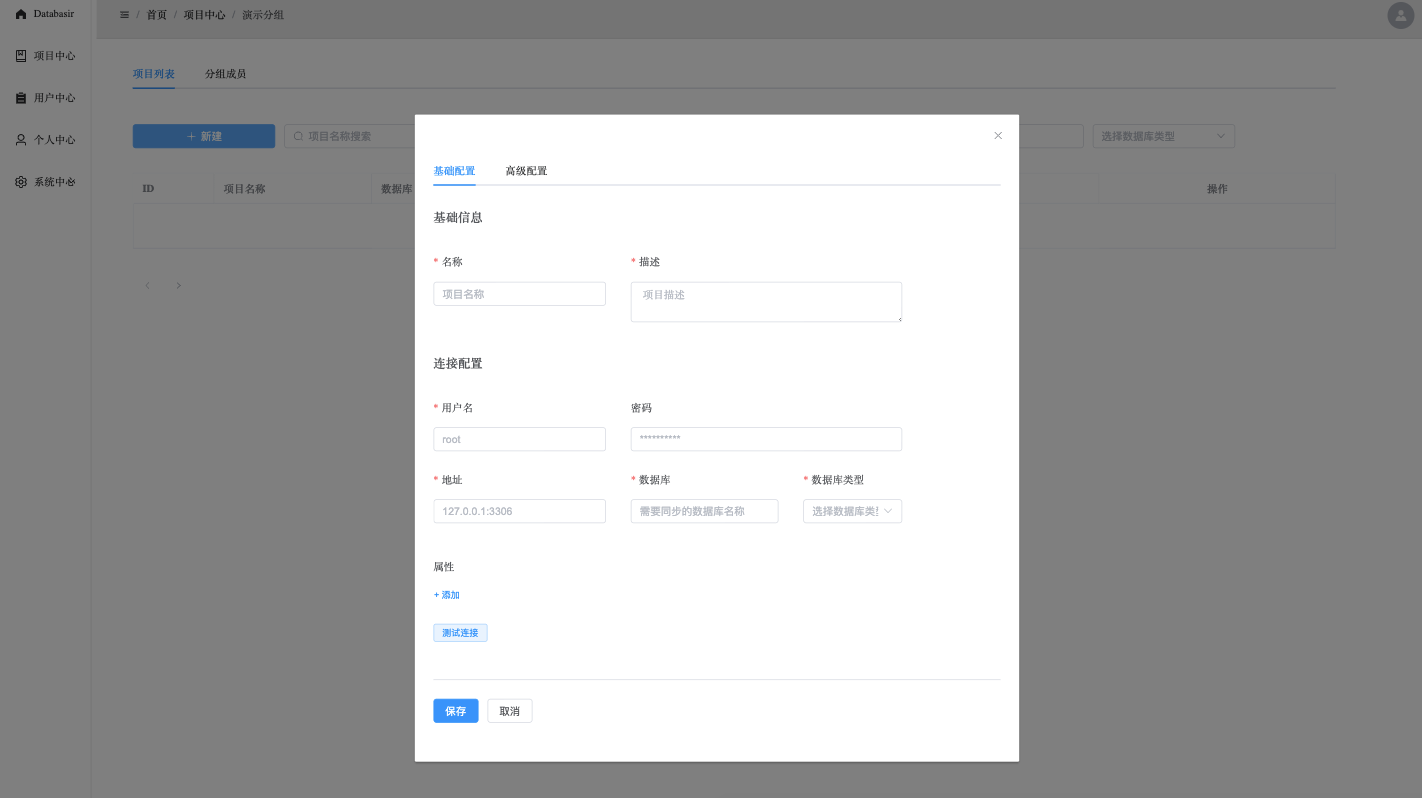Click the 项目中心 breadcrumb
This screenshot has width=1422, height=798.
pyautogui.click(x=204, y=15)
